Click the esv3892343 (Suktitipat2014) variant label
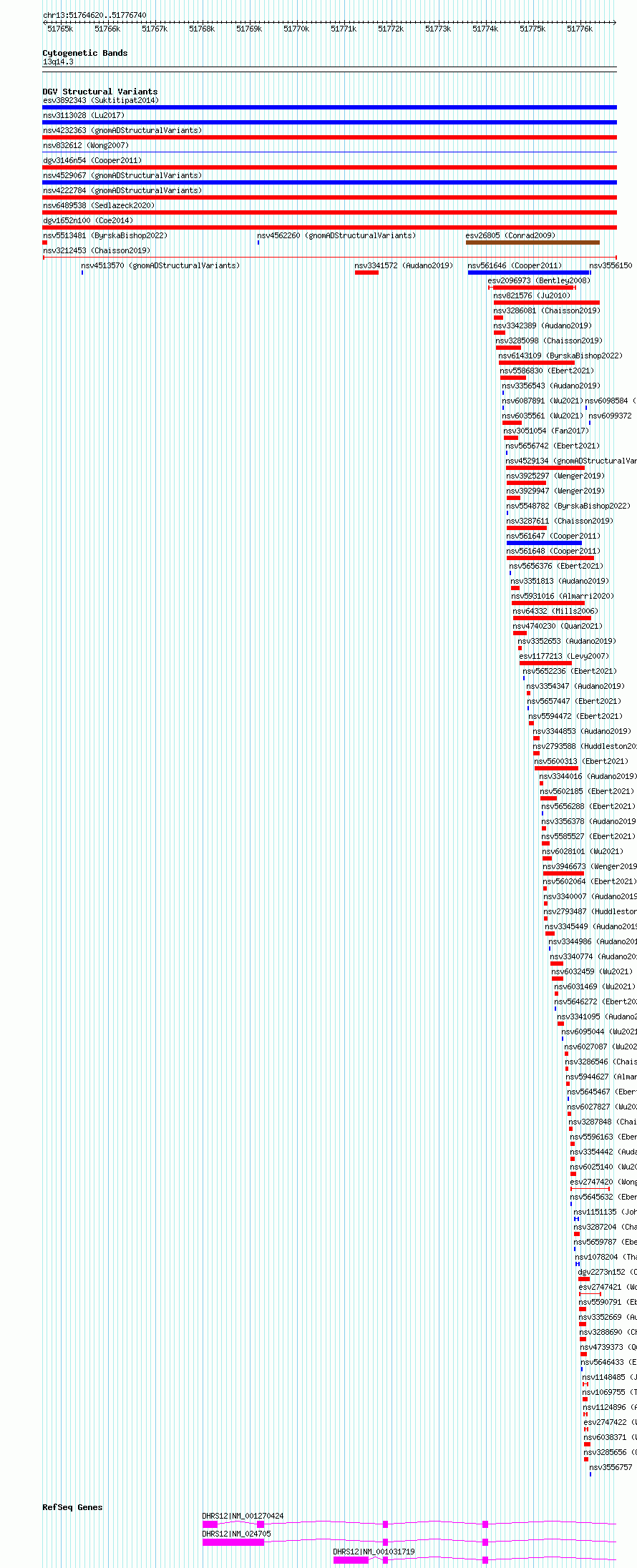The image size is (637, 1568). coord(101,100)
